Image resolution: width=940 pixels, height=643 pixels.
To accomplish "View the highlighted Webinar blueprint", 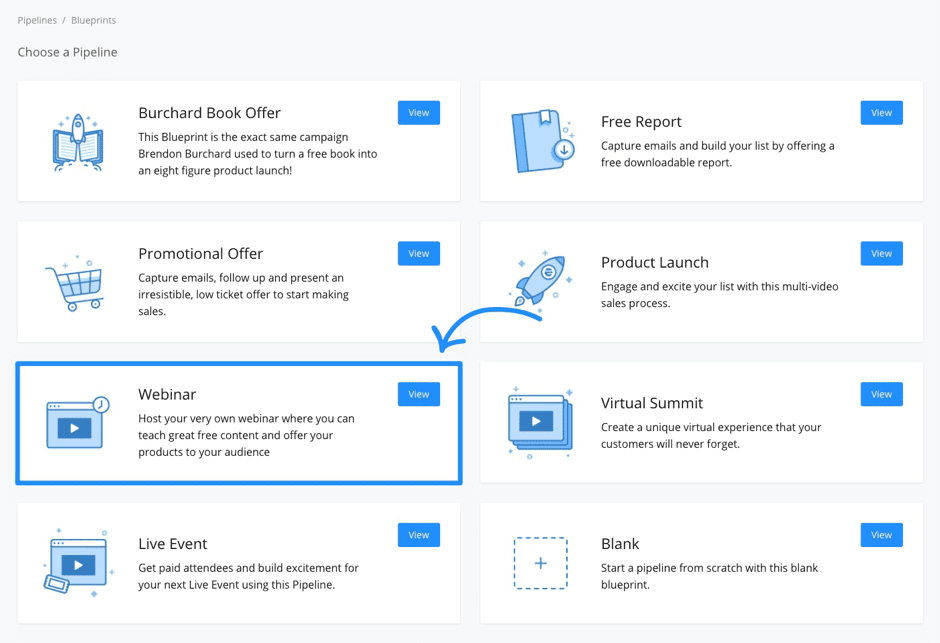I will click(x=418, y=394).
